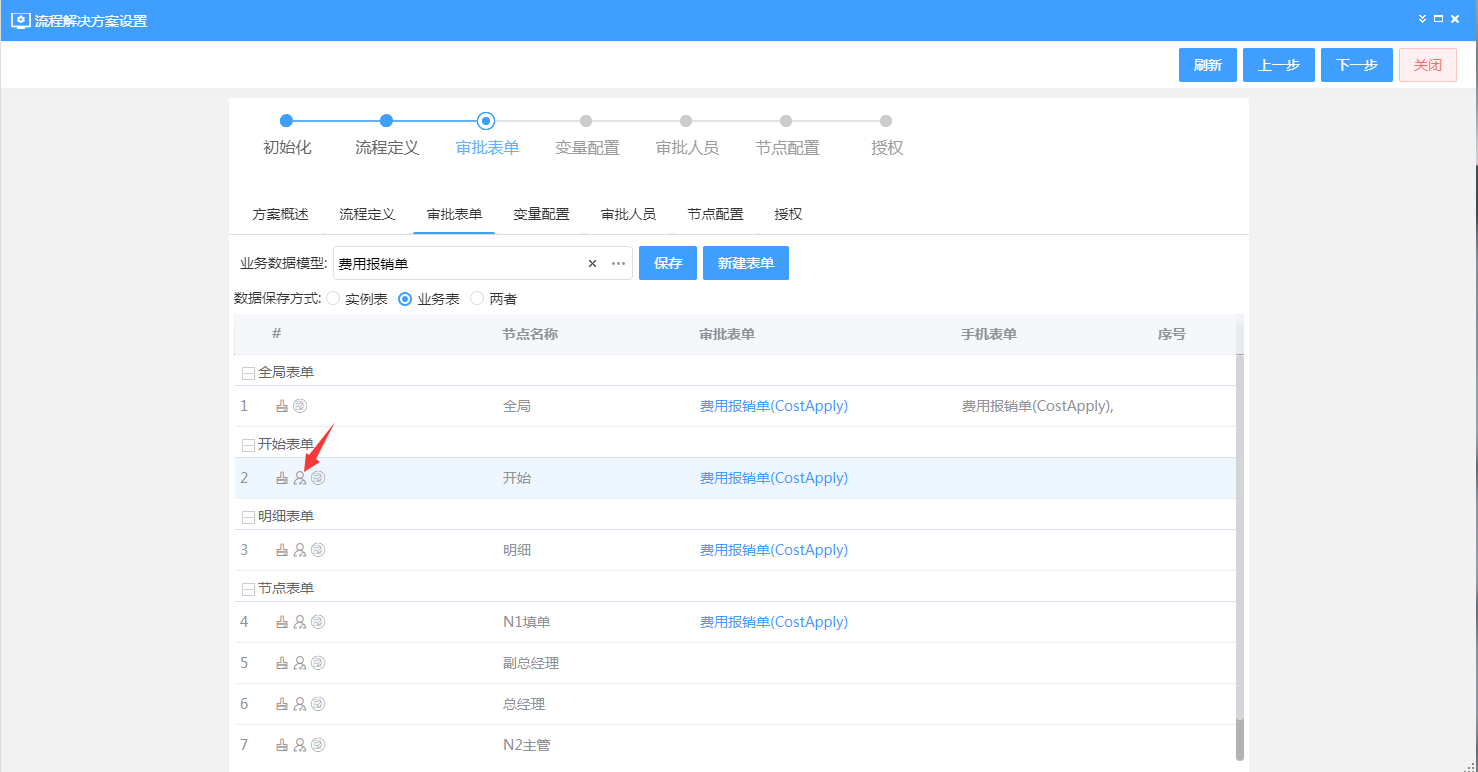Click the stamp icon in the 总经理 row

pyautogui.click(x=282, y=704)
